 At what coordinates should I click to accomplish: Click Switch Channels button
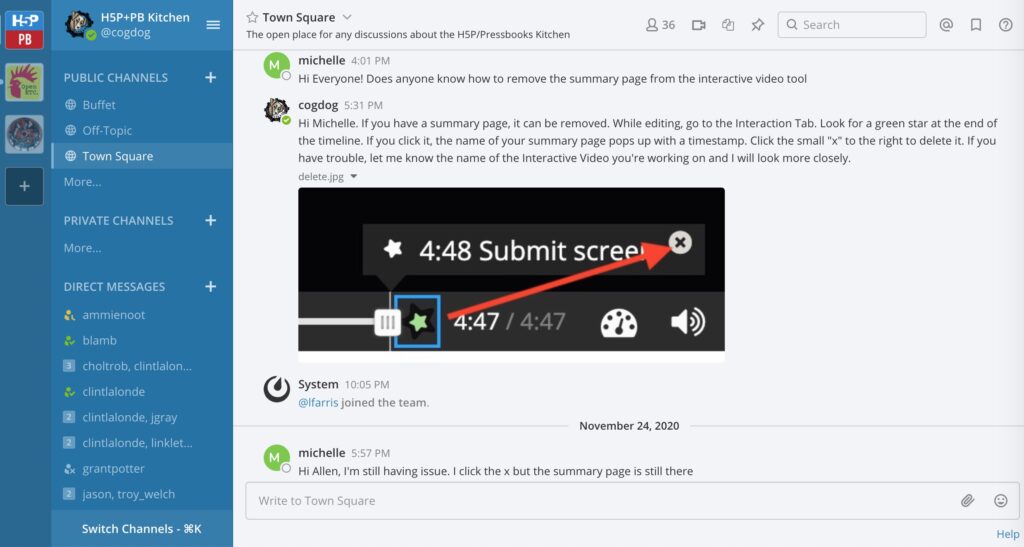click(x=142, y=529)
